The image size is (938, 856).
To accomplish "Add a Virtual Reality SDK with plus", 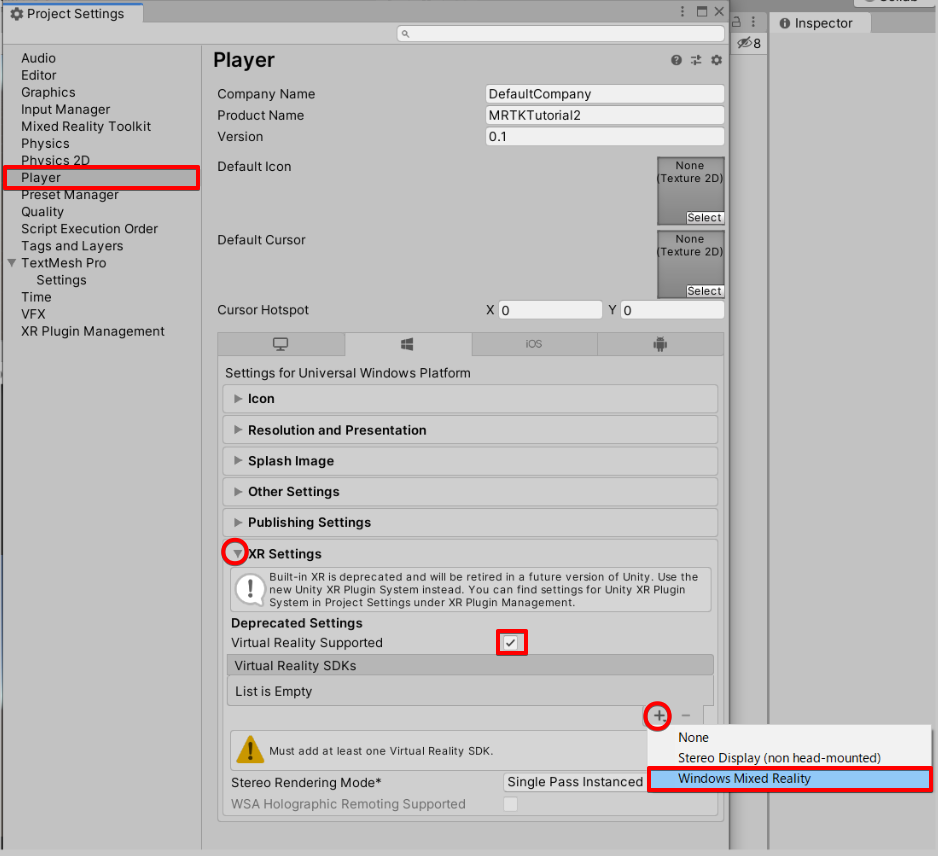I will 659,715.
